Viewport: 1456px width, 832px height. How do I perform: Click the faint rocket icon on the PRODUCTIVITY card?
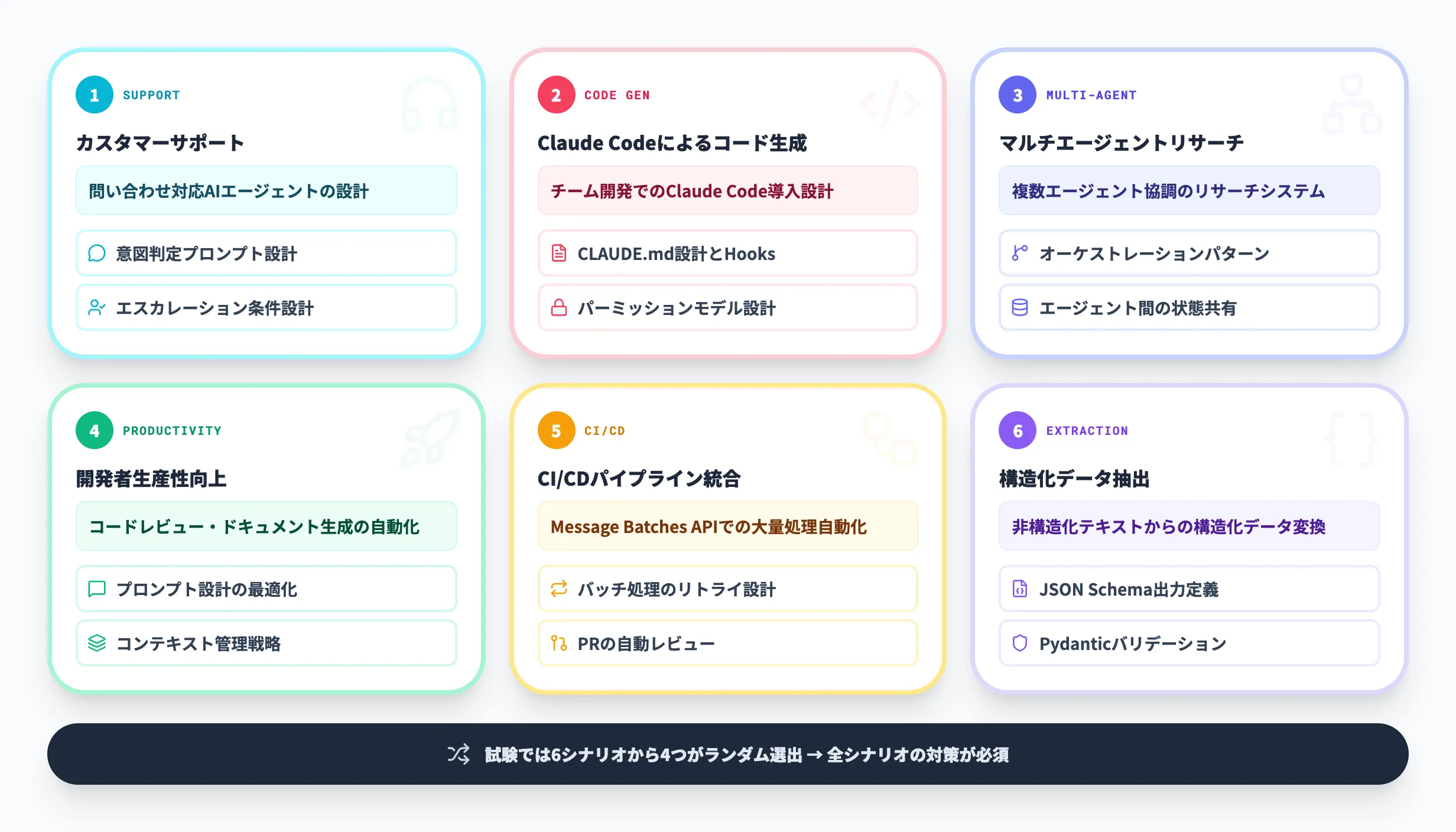coord(429,440)
